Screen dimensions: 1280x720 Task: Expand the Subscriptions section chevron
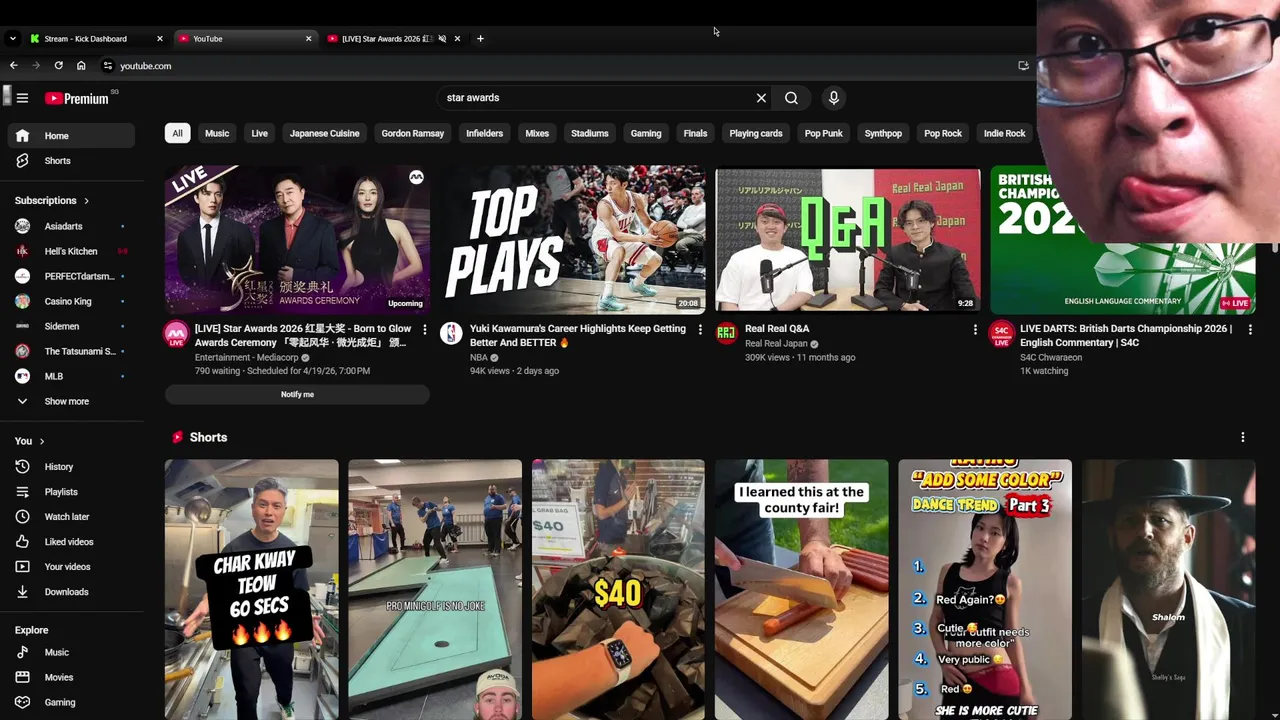click(86, 201)
